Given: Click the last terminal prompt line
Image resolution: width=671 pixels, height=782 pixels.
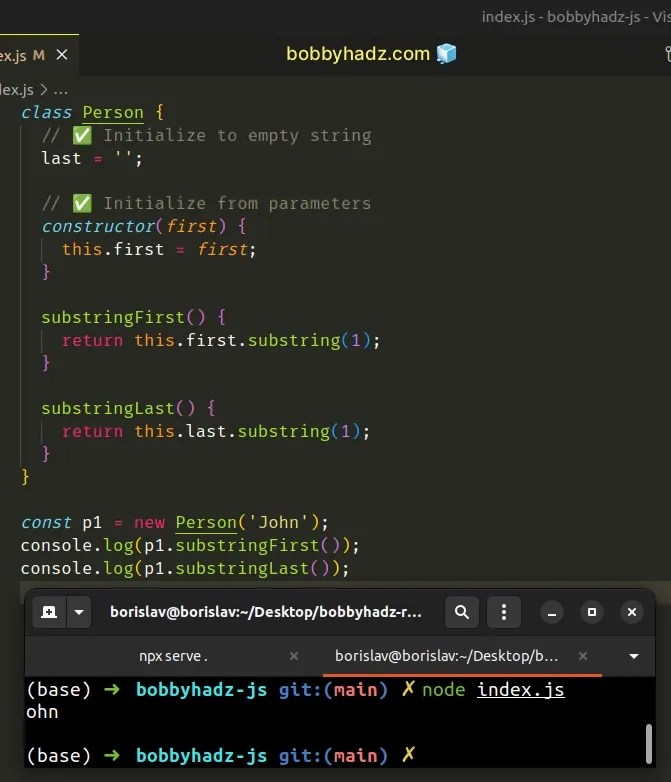Looking at the screenshot, I should 221,756.
